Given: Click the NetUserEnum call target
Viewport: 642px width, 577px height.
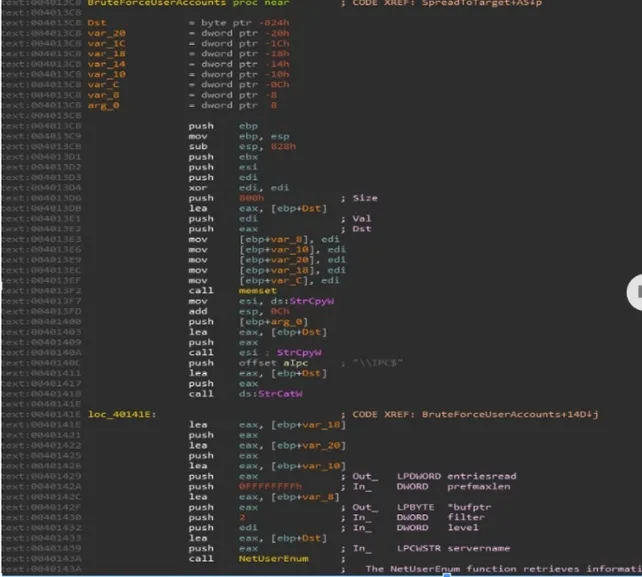Looking at the screenshot, I should coord(274,559).
